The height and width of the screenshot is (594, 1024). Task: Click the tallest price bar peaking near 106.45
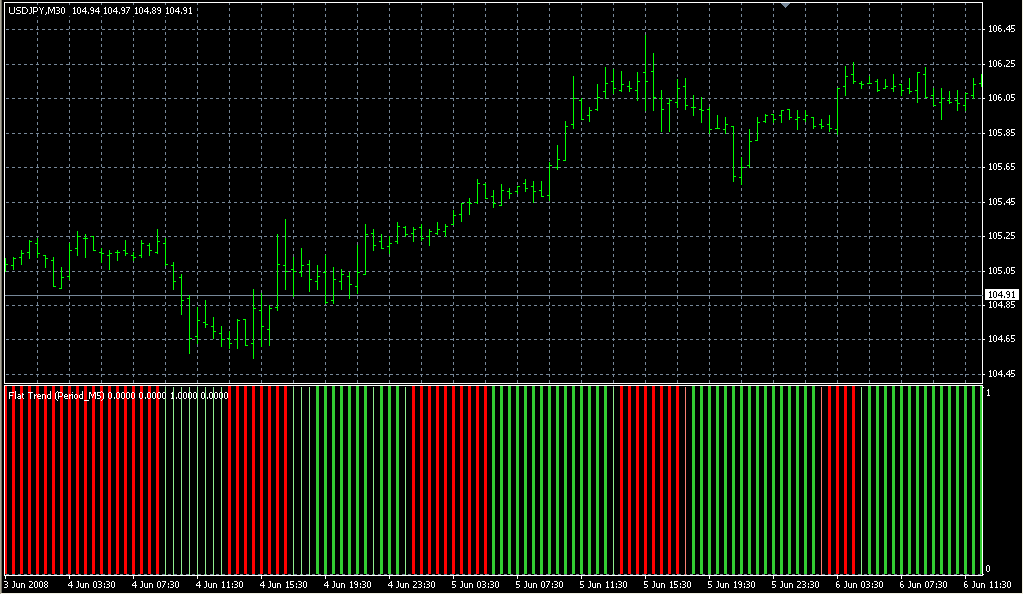(645, 72)
